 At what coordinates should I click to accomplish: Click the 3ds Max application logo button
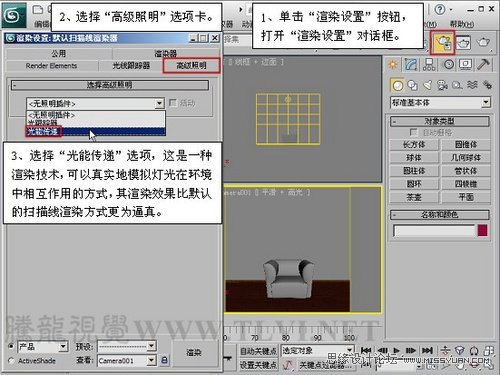click(14, 14)
